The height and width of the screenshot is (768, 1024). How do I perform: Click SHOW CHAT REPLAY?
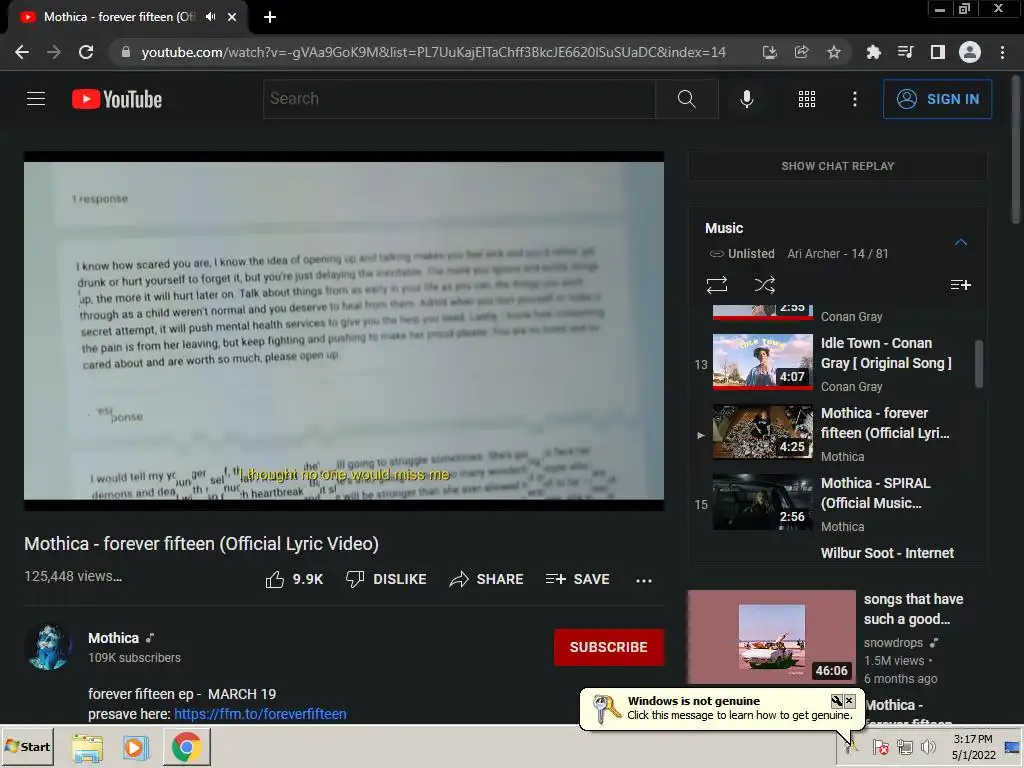click(838, 166)
